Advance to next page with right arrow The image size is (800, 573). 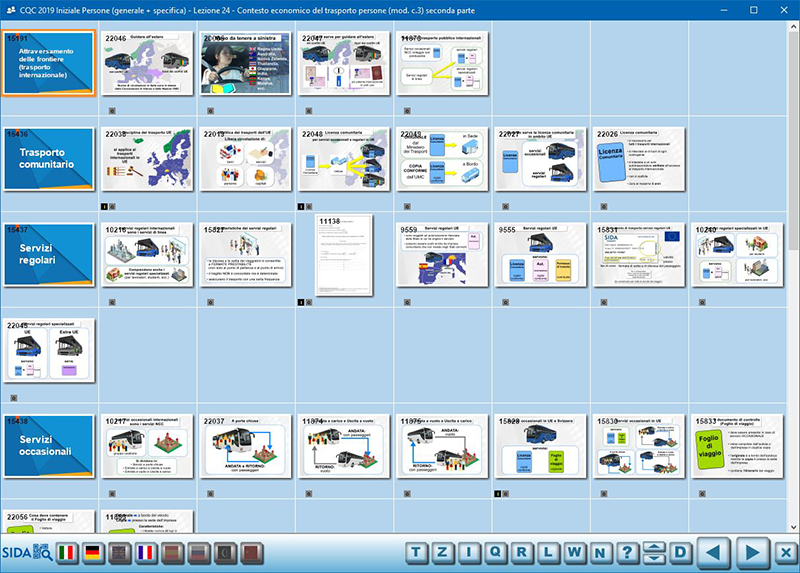click(x=750, y=552)
